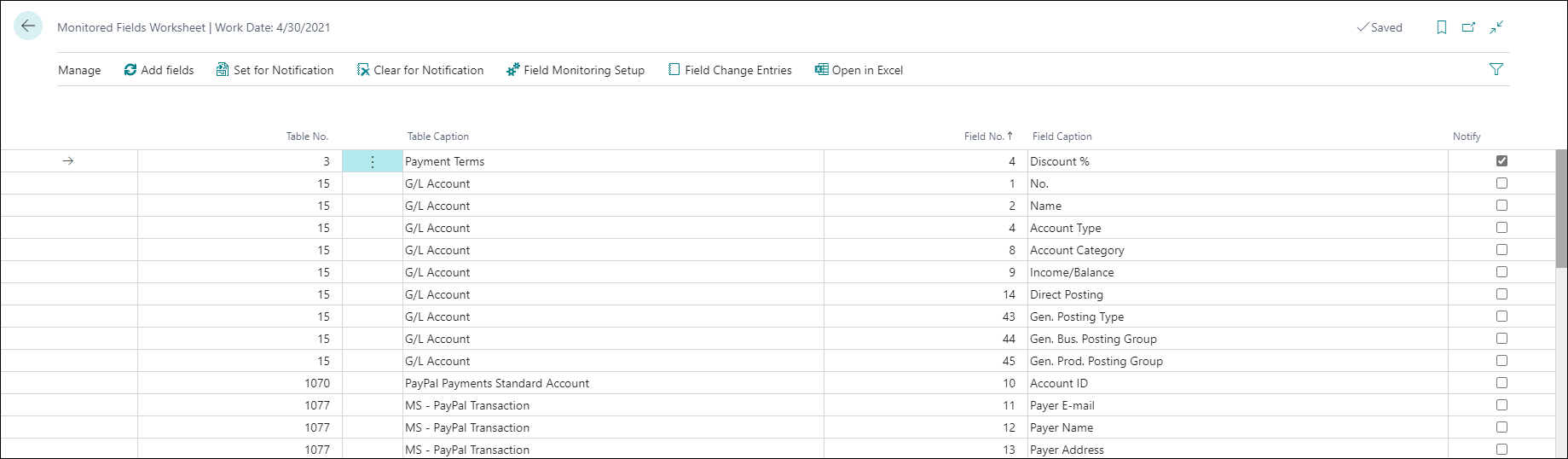Click the Gen. Posting Type caption

(x=1238, y=317)
